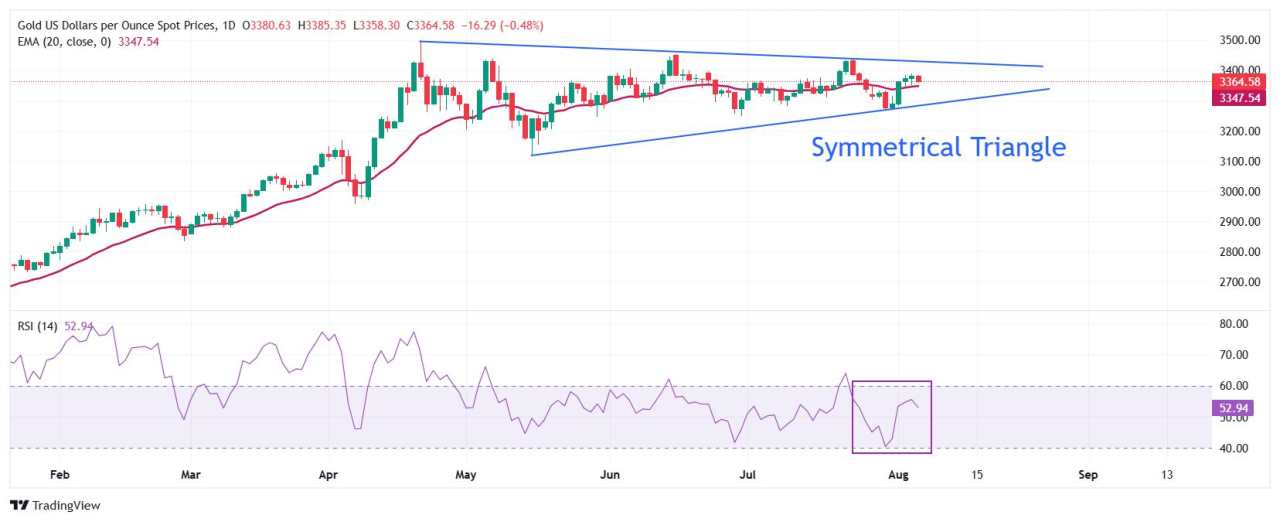Click the Jul date axis label

coord(750,475)
